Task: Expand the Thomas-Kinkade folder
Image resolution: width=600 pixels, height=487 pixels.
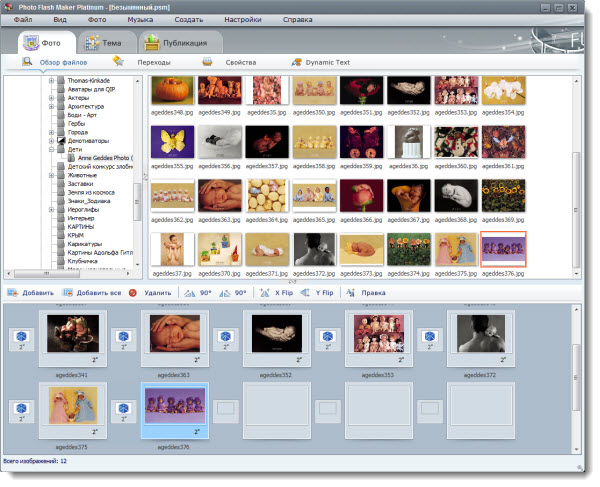Action: click(52, 81)
